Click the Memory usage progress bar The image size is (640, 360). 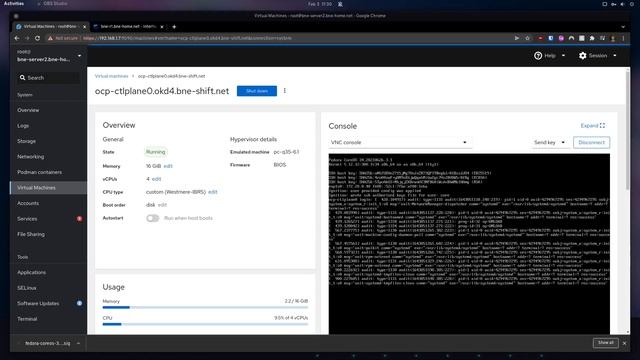tap(205, 307)
